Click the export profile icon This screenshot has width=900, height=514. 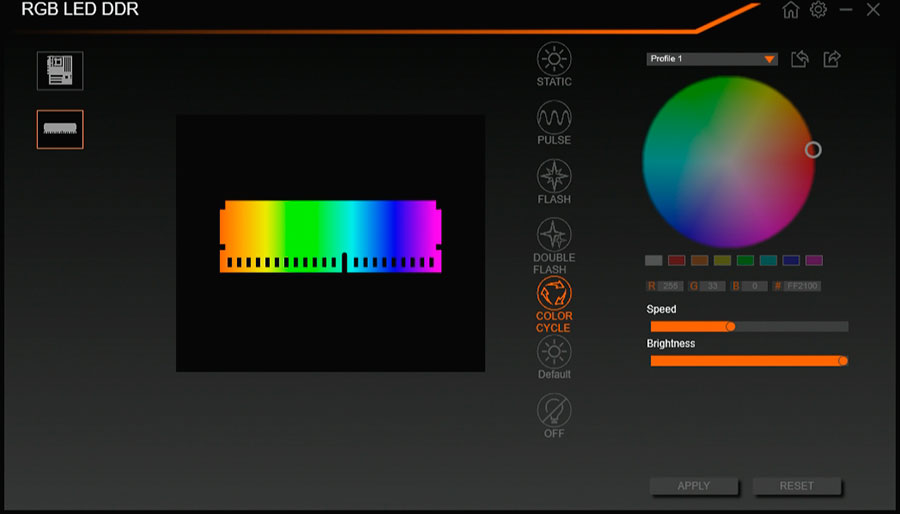pyautogui.click(x=832, y=59)
